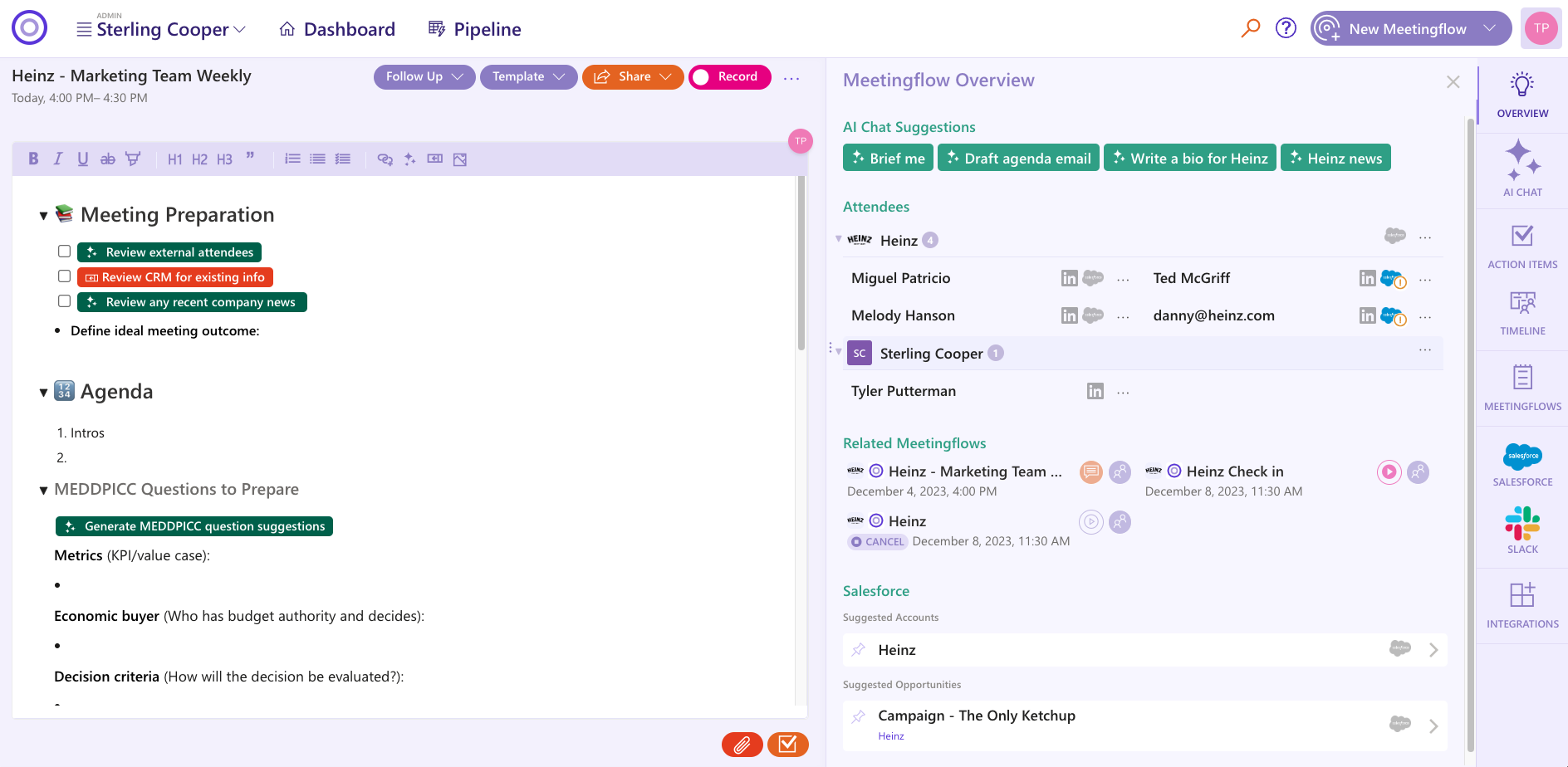Check Review CRM for existing info checkbox
Screen dimensions: 1568x767
point(64,276)
